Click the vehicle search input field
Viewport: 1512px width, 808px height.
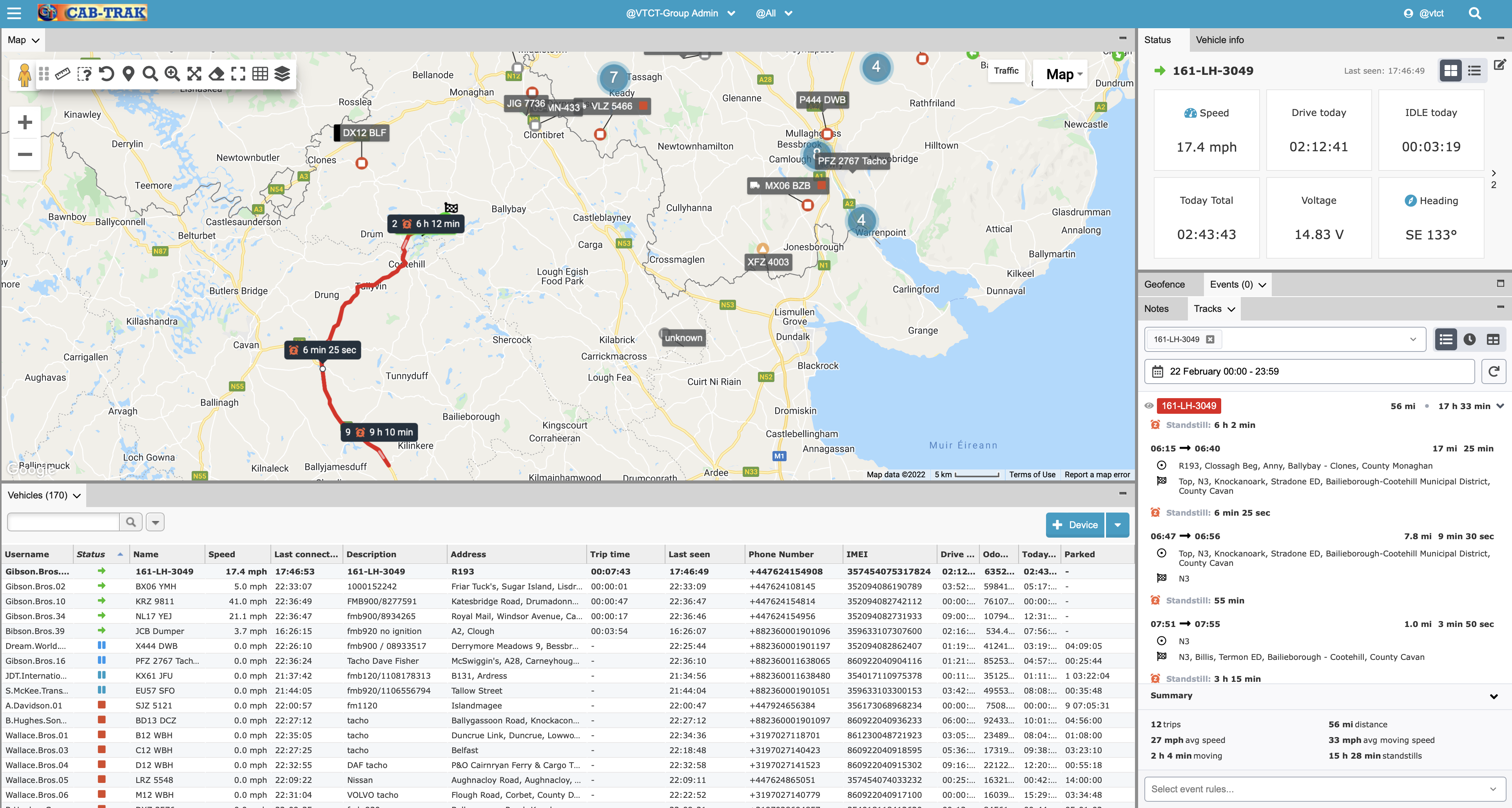(63, 522)
